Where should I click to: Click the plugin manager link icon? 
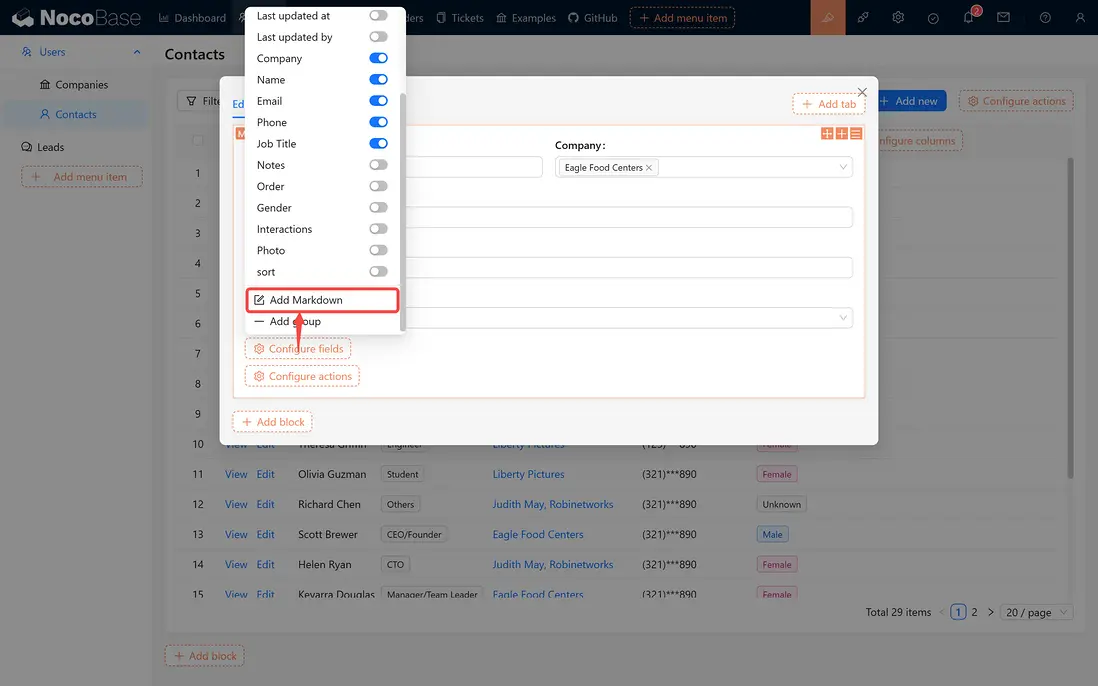[862, 17]
